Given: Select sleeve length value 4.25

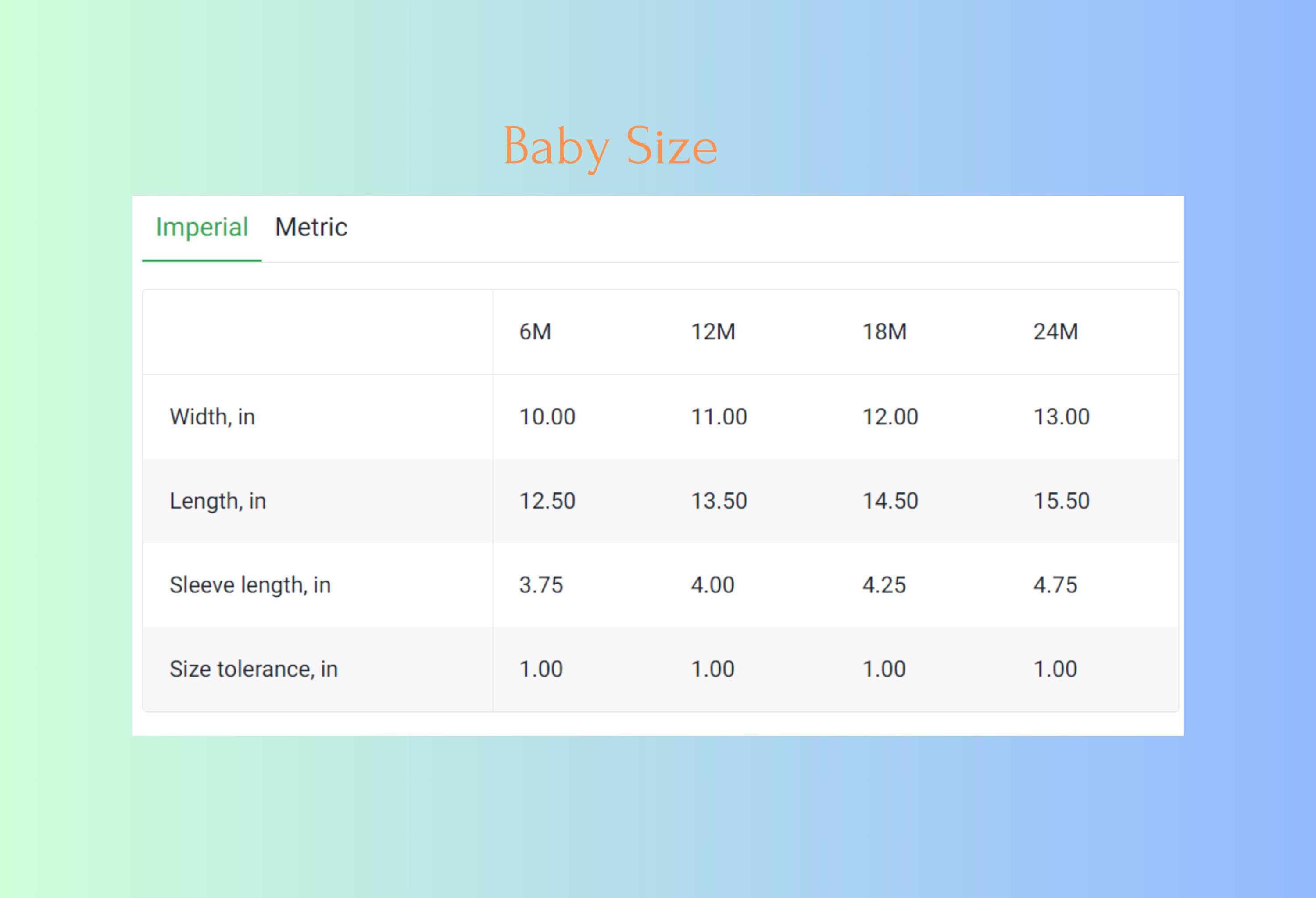Looking at the screenshot, I should point(884,585).
